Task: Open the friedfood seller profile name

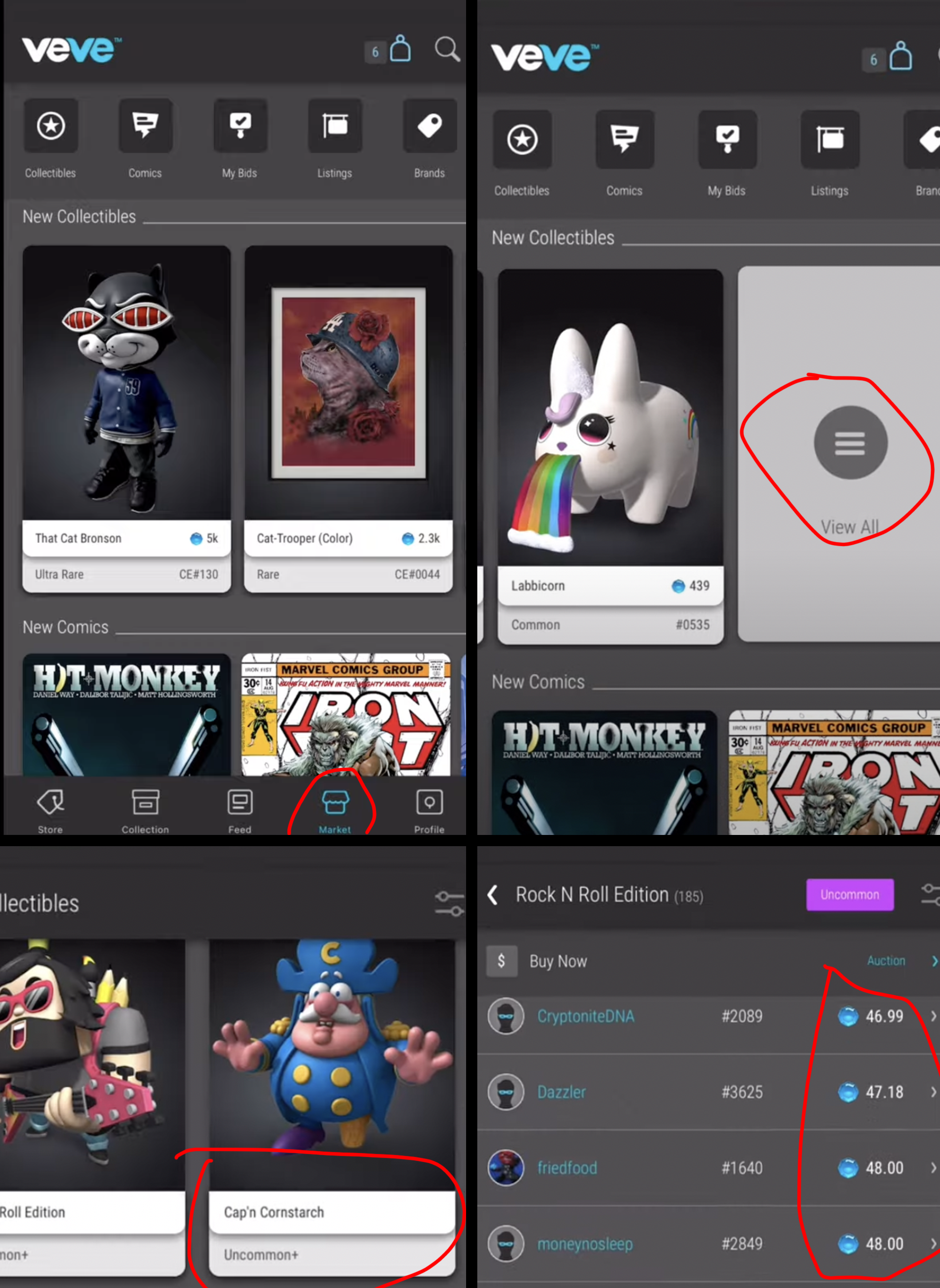Action: point(567,1167)
